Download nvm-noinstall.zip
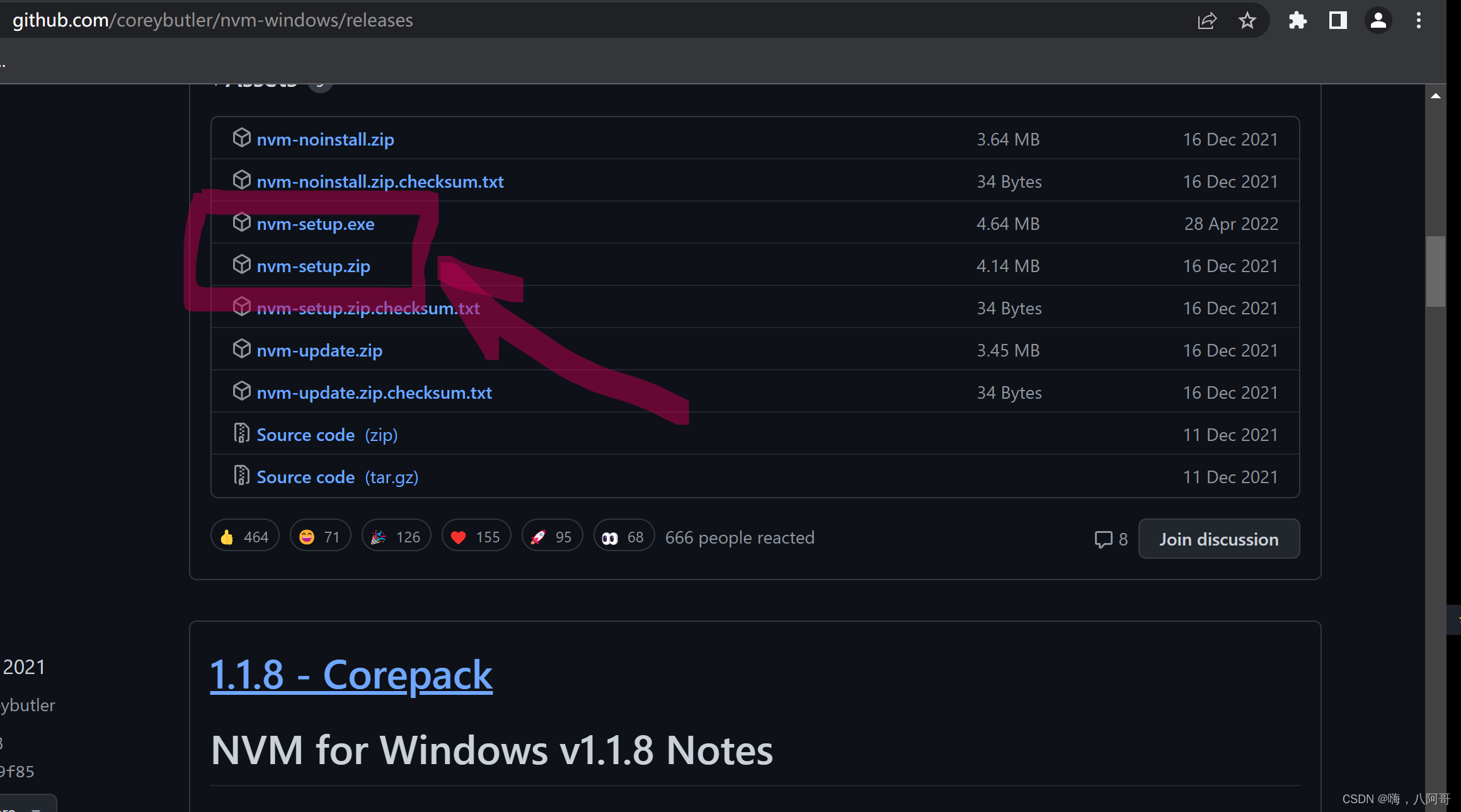This screenshot has width=1461, height=812. tap(325, 139)
